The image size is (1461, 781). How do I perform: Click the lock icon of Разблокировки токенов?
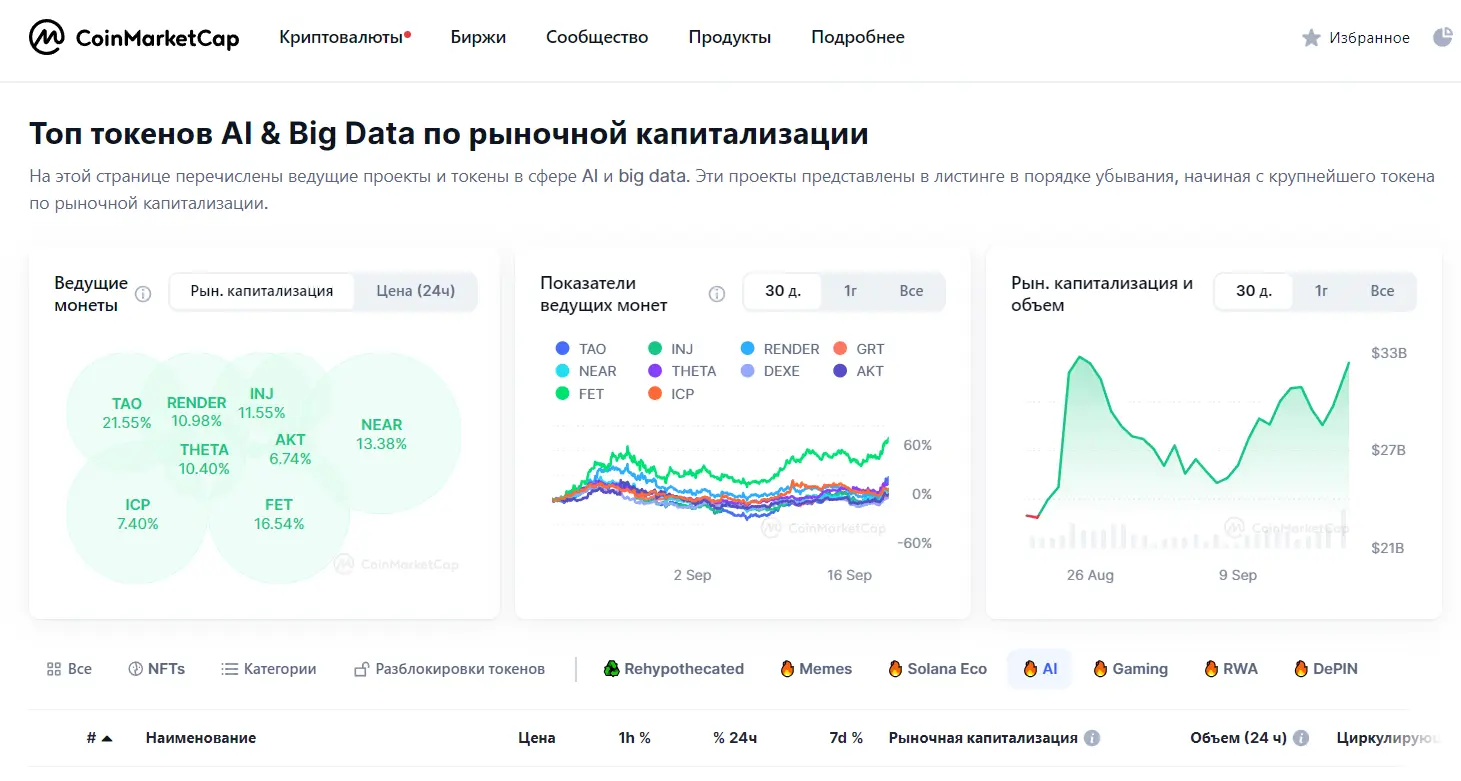[363, 669]
